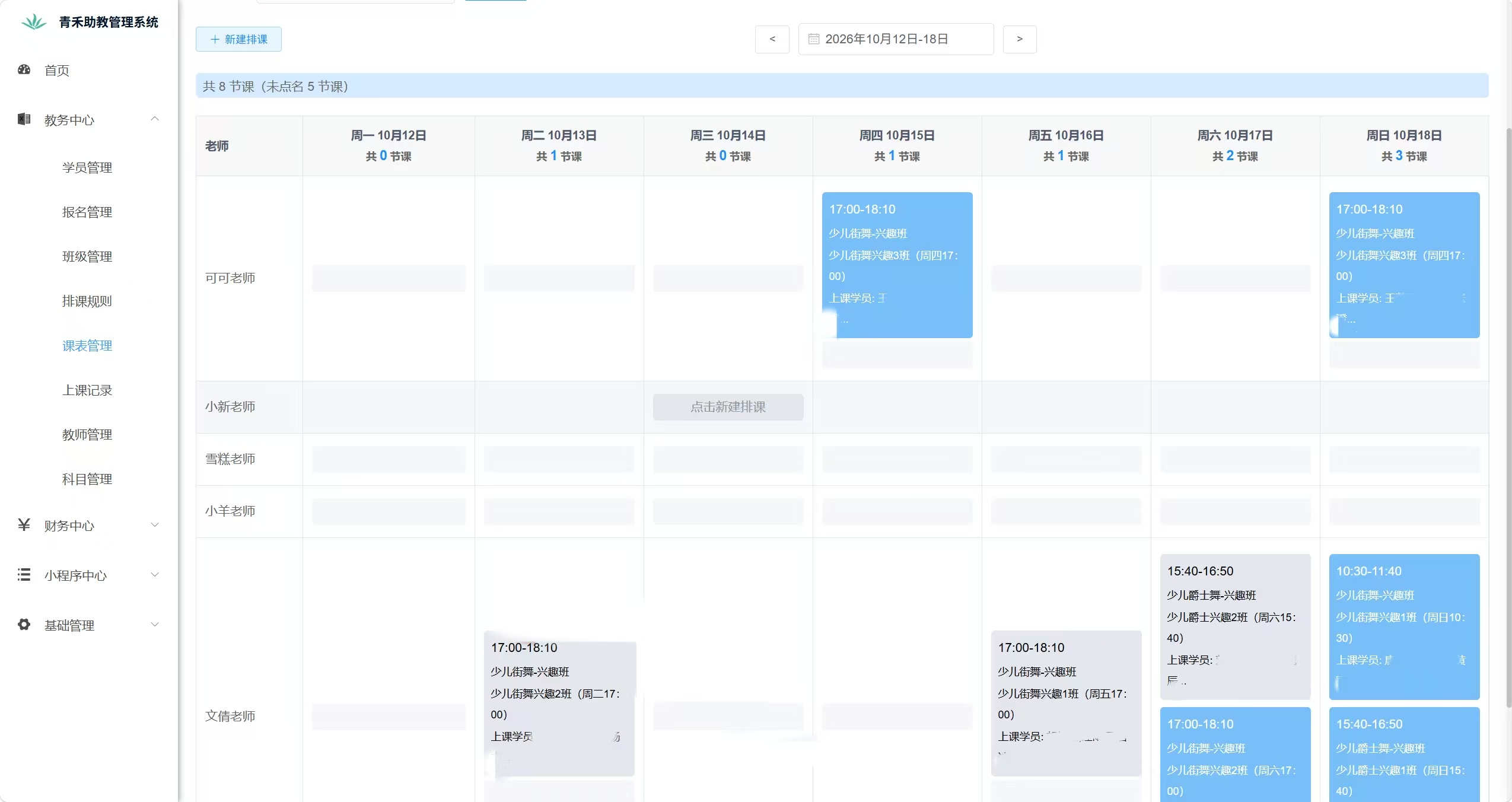Click the 基础管理 gear icon

[x=24, y=625]
